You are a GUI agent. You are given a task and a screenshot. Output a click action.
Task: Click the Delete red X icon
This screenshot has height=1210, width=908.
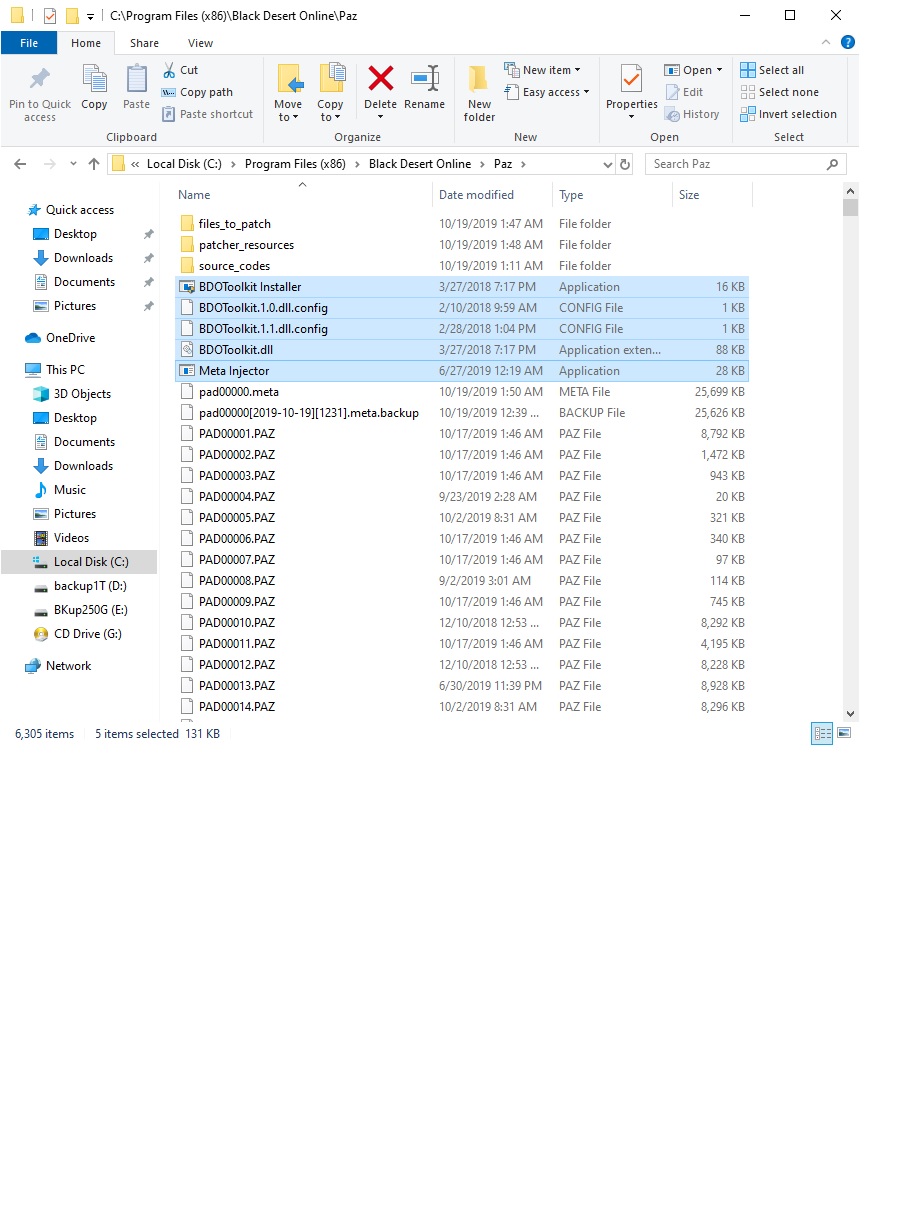tap(380, 80)
